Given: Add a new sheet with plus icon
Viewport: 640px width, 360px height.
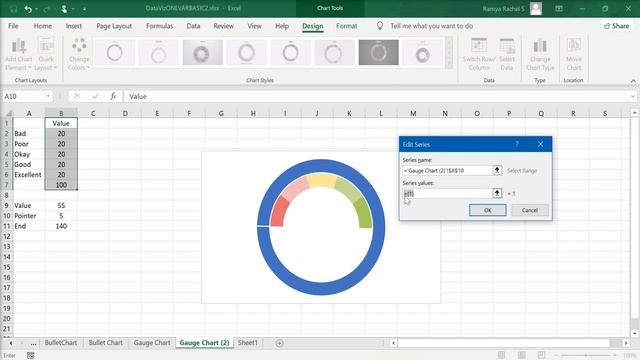Looking at the screenshot, I should tap(279, 343).
